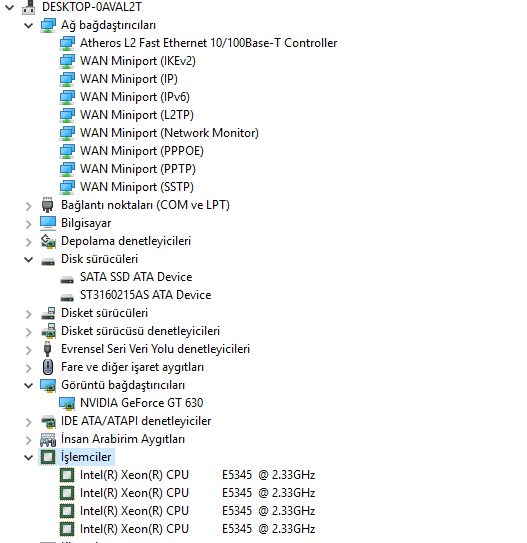Click the Bilgisayar monitor icon

48,223
